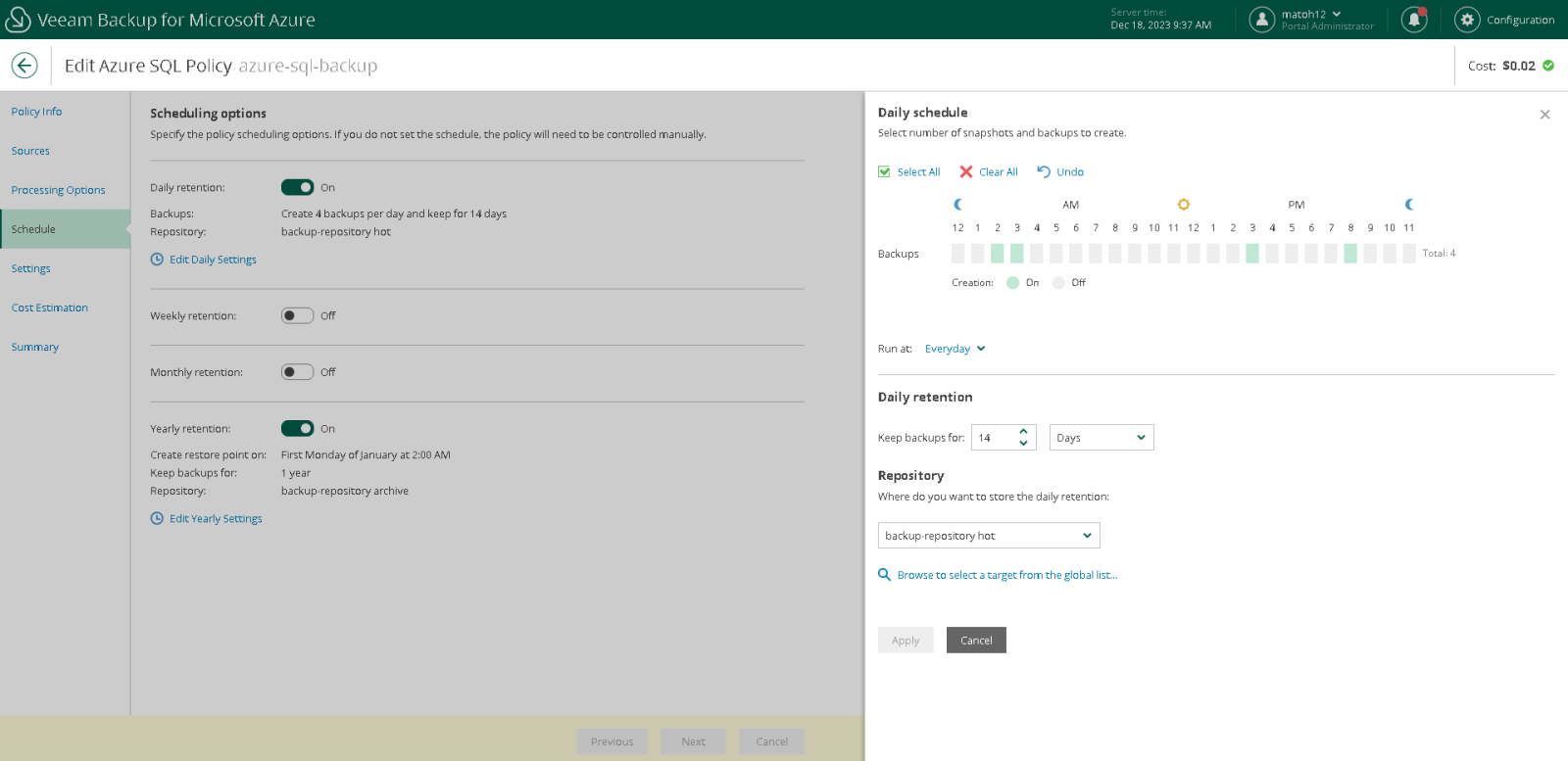Viewport: 1568px width, 761px height.
Task: Open the Cost Estimation step
Action: [49, 308]
